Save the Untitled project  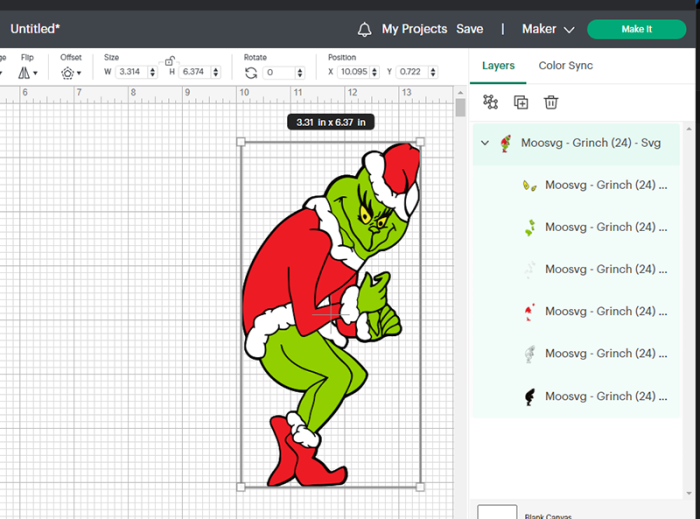pyautogui.click(x=469, y=29)
